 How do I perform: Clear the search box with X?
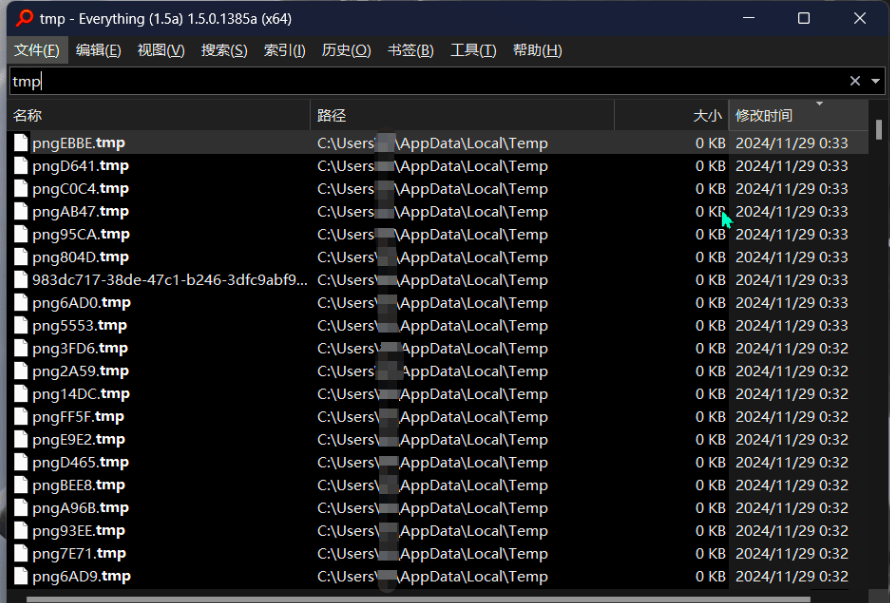(855, 81)
